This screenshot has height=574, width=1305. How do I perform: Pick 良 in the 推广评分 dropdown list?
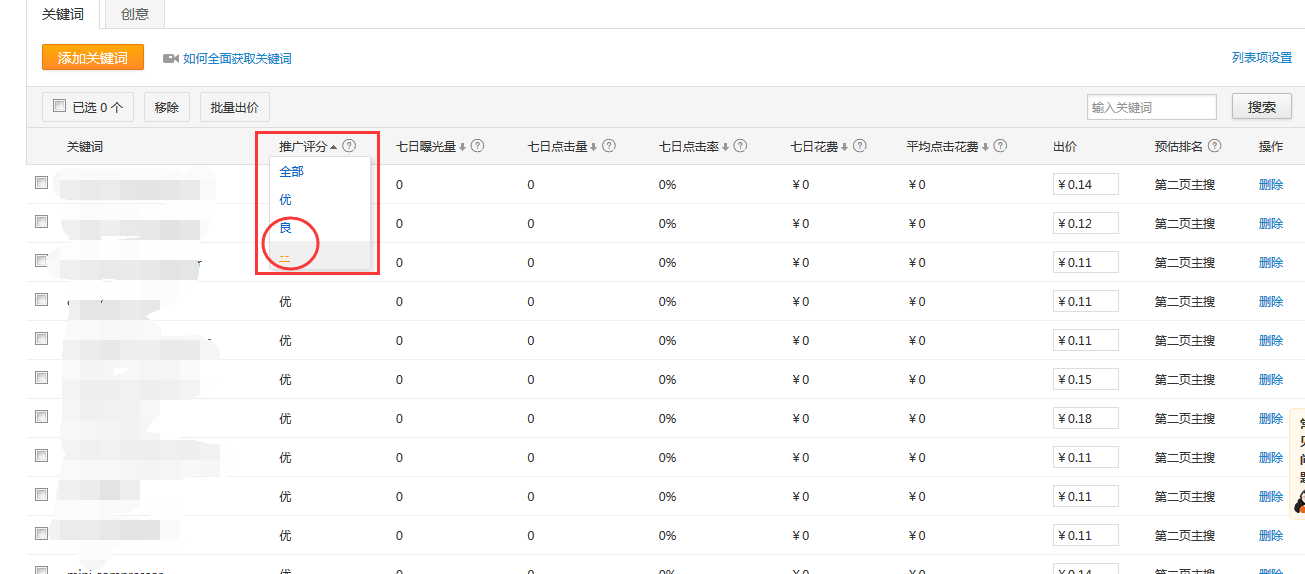[x=286, y=228]
